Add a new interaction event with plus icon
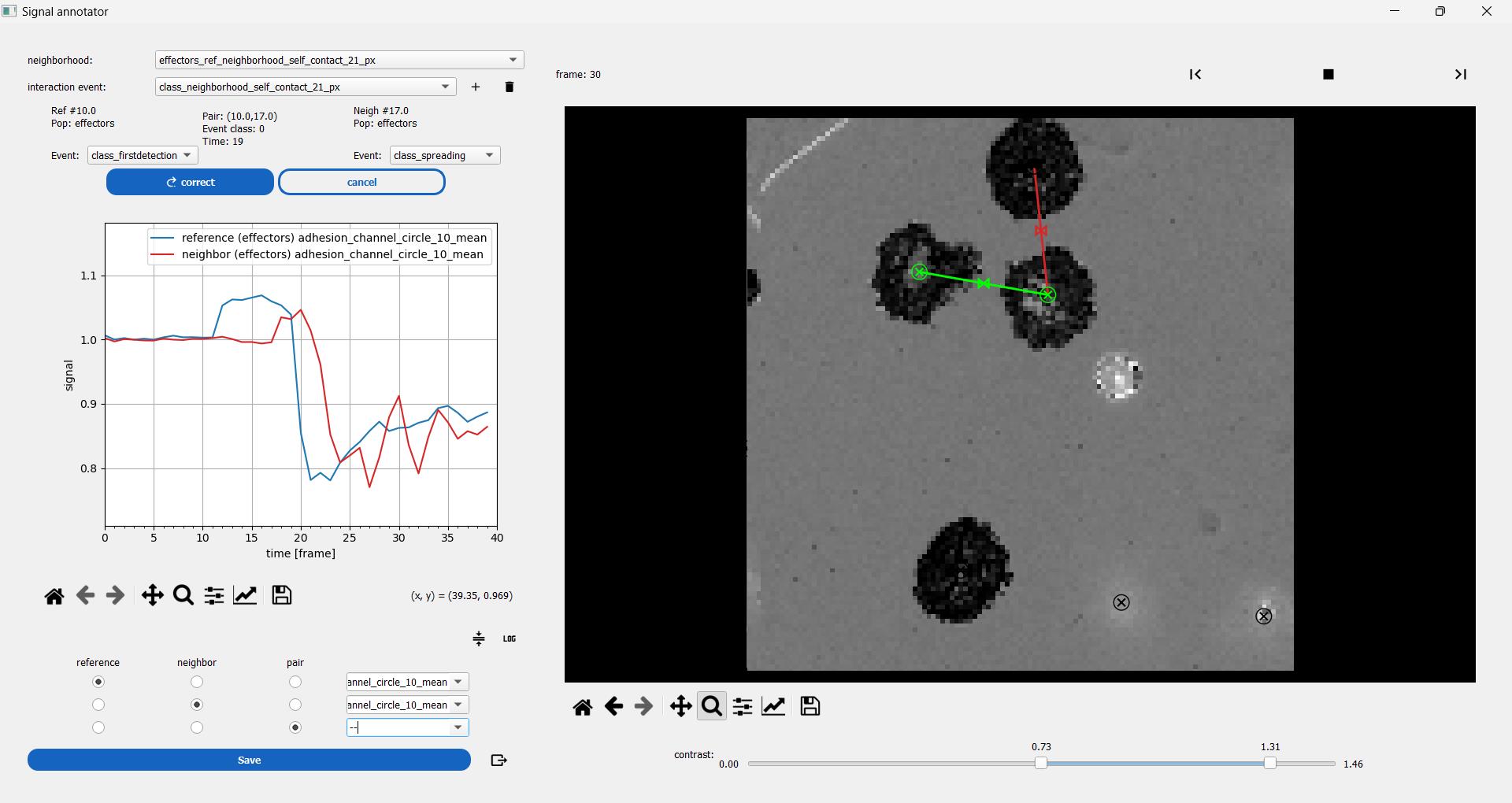 (x=476, y=87)
